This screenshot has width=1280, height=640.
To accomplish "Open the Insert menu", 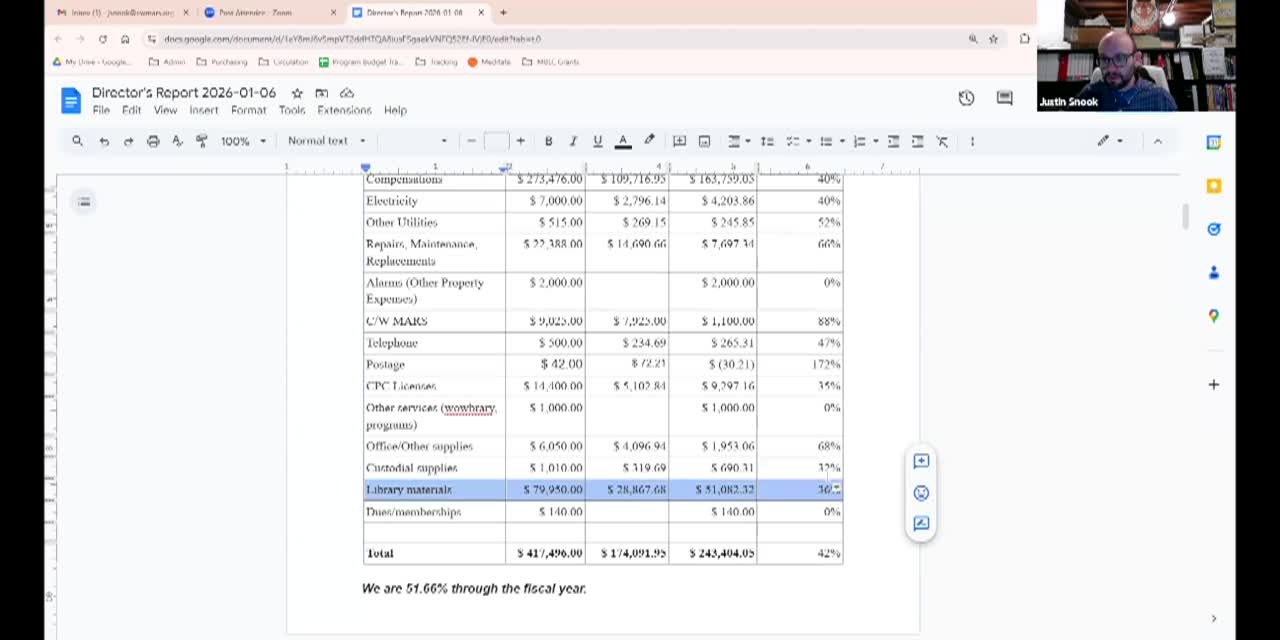I will pos(203,110).
